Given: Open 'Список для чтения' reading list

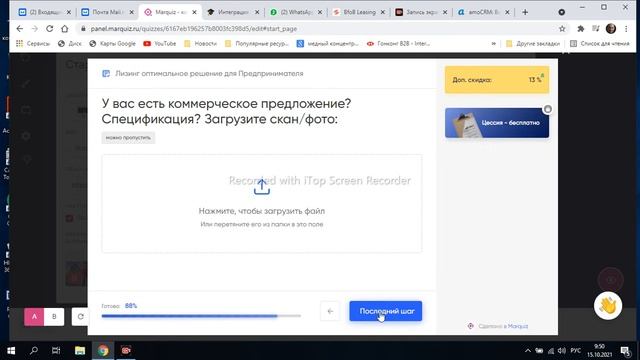Looking at the screenshot, I should (x=600, y=43).
